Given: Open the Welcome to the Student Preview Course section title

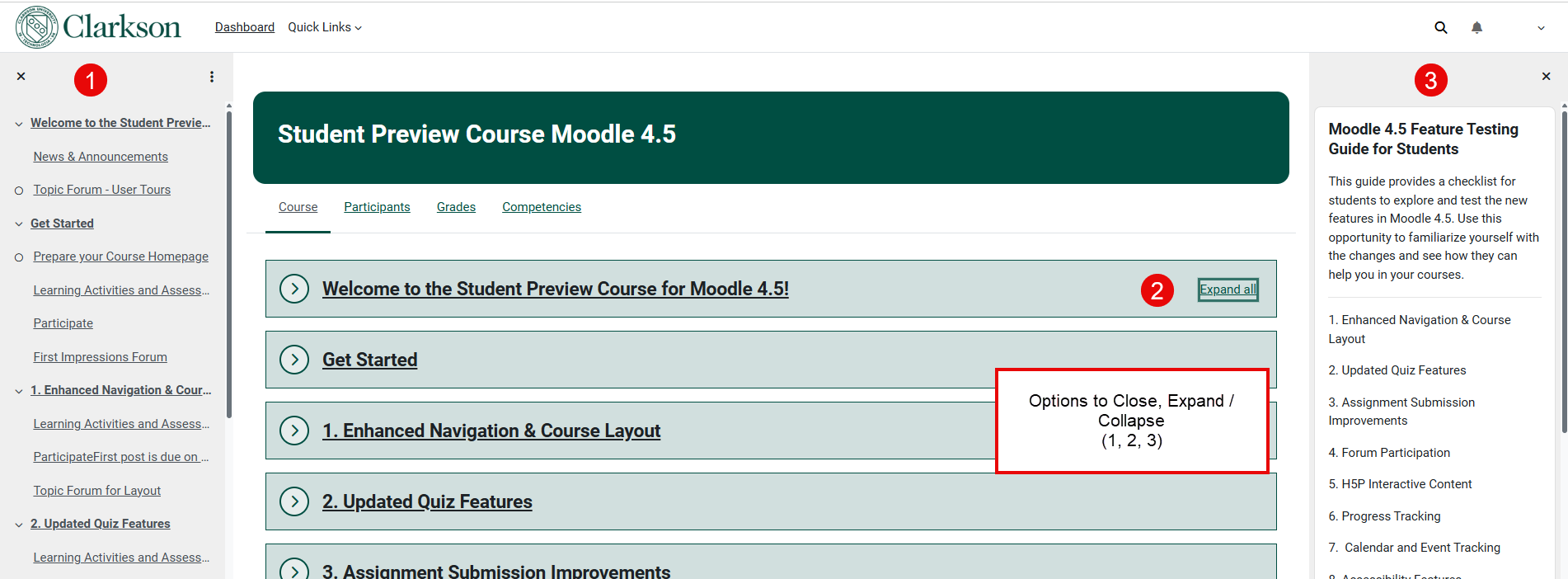Looking at the screenshot, I should tap(556, 289).
